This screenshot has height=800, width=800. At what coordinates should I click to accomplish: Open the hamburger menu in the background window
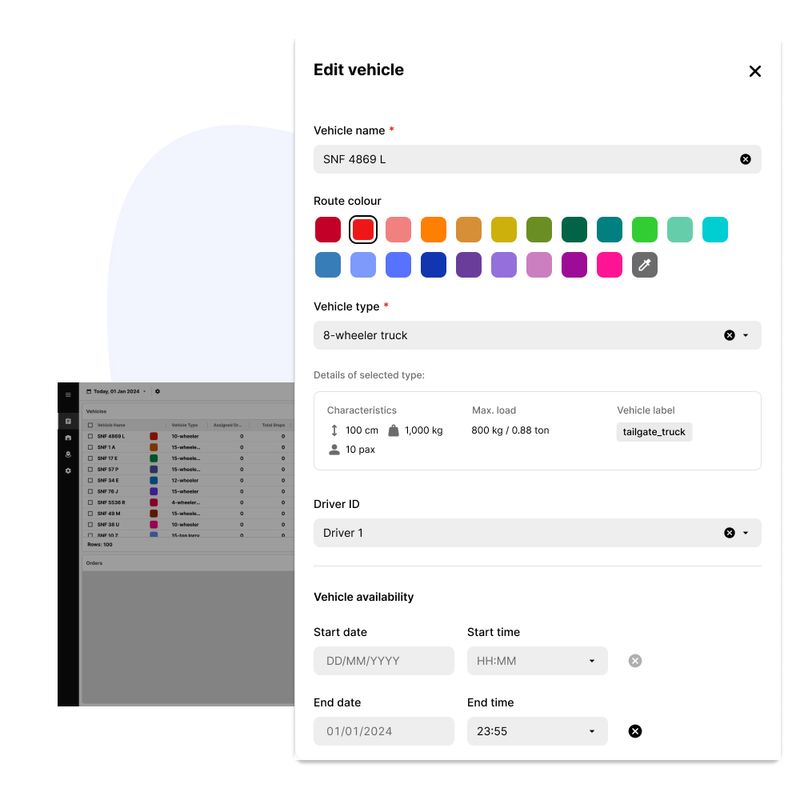tap(68, 395)
